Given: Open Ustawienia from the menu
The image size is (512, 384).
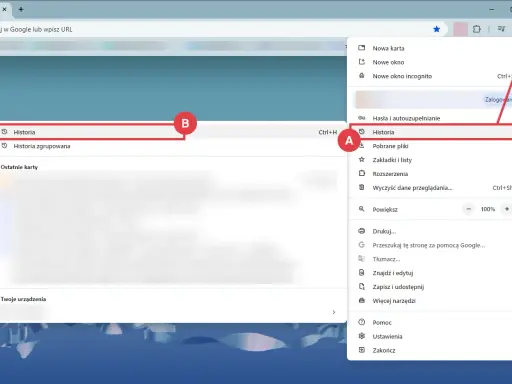Looking at the screenshot, I should point(430,337).
